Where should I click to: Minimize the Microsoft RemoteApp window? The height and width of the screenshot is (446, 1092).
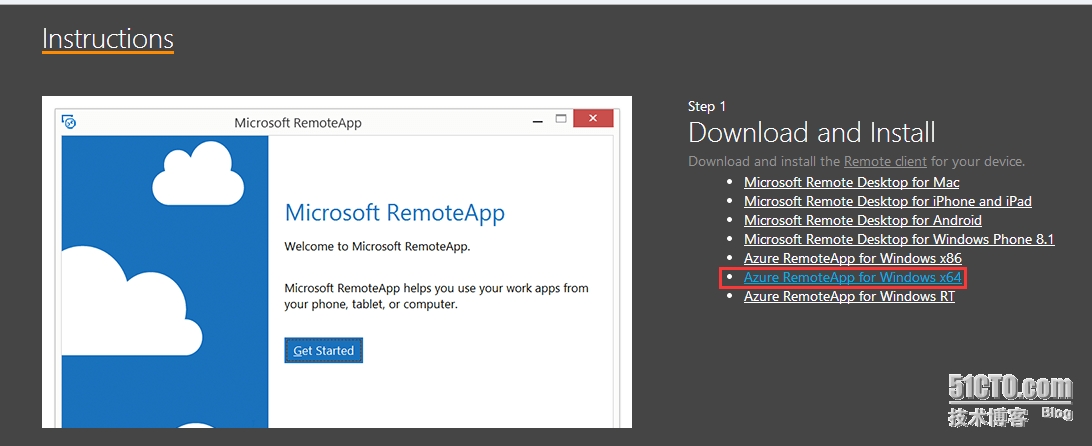537,121
